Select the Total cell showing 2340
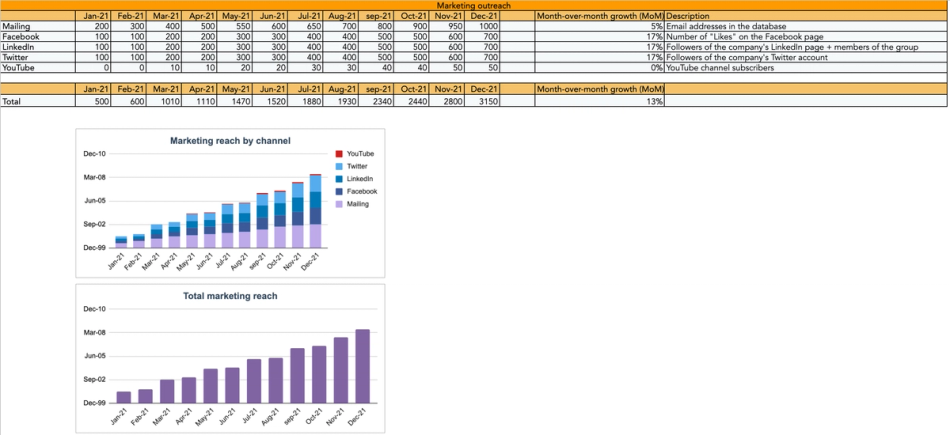The width and height of the screenshot is (950, 435). click(x=376, y=102)
